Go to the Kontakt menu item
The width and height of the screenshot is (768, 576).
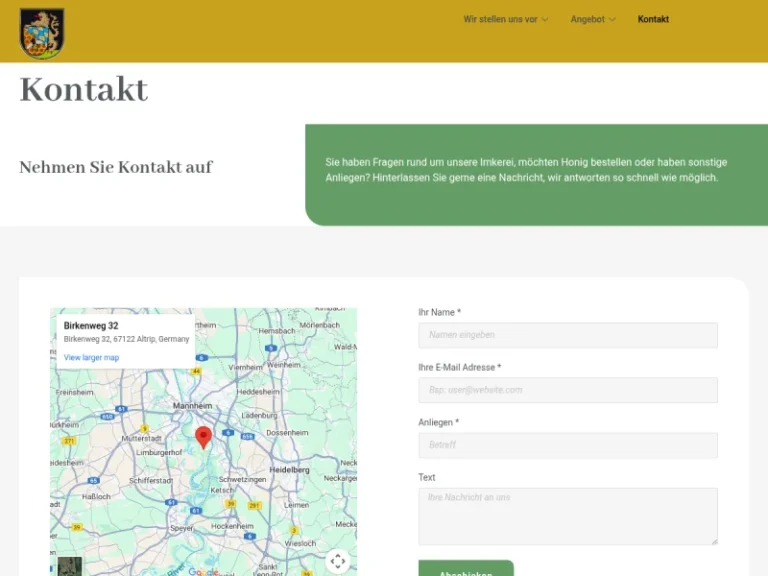pyautogui.click(x=653, y=20)
